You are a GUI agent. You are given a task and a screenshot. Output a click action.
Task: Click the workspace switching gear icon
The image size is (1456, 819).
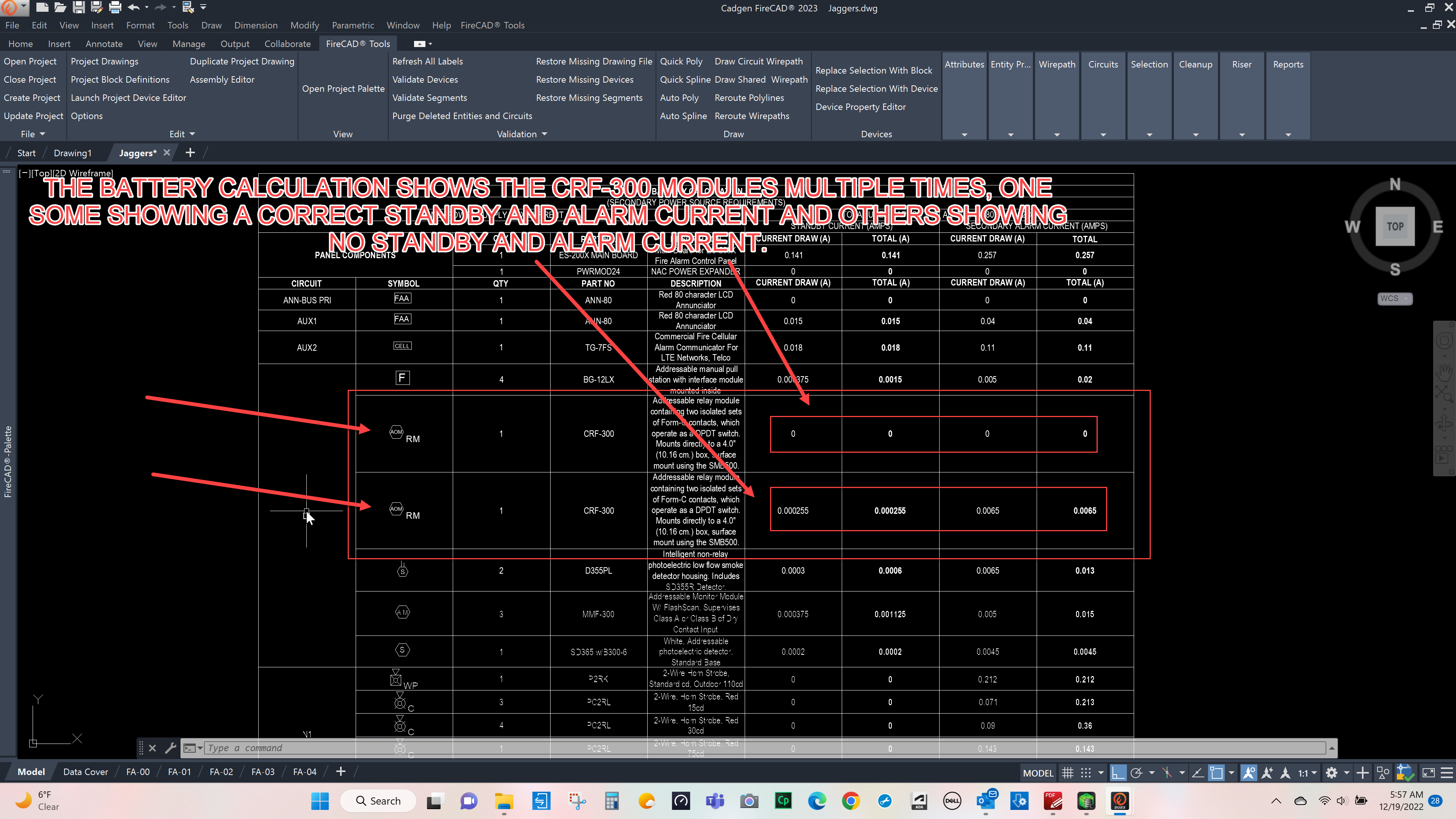coord(1332,773)
